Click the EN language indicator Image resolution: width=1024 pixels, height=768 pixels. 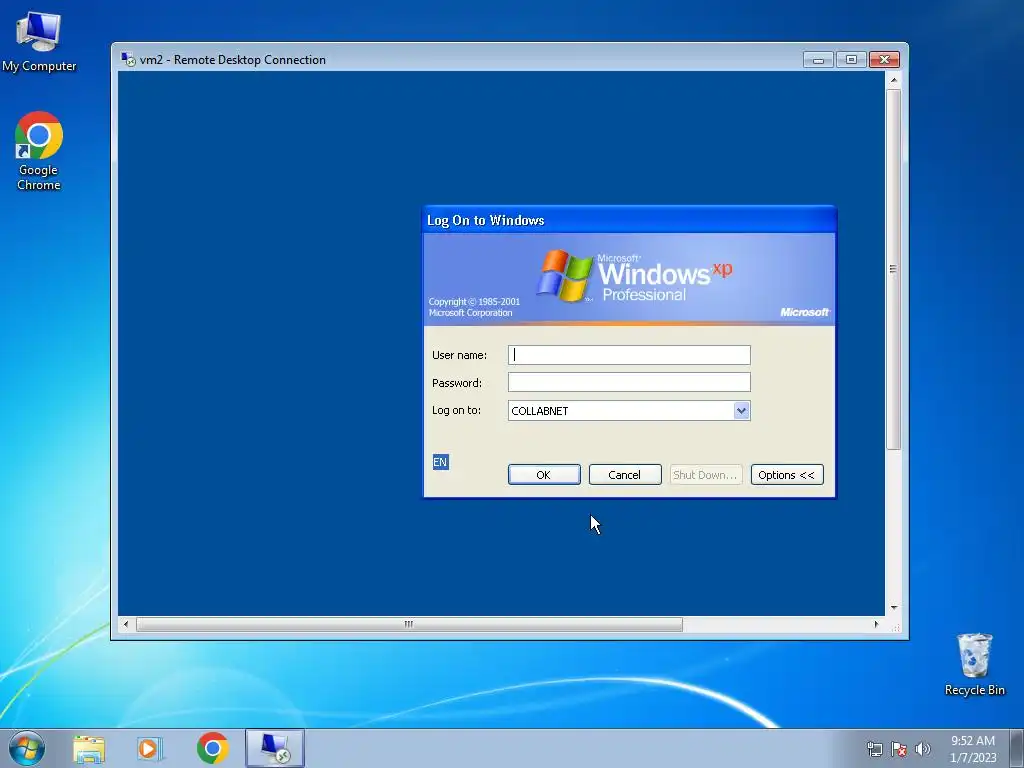440,462
